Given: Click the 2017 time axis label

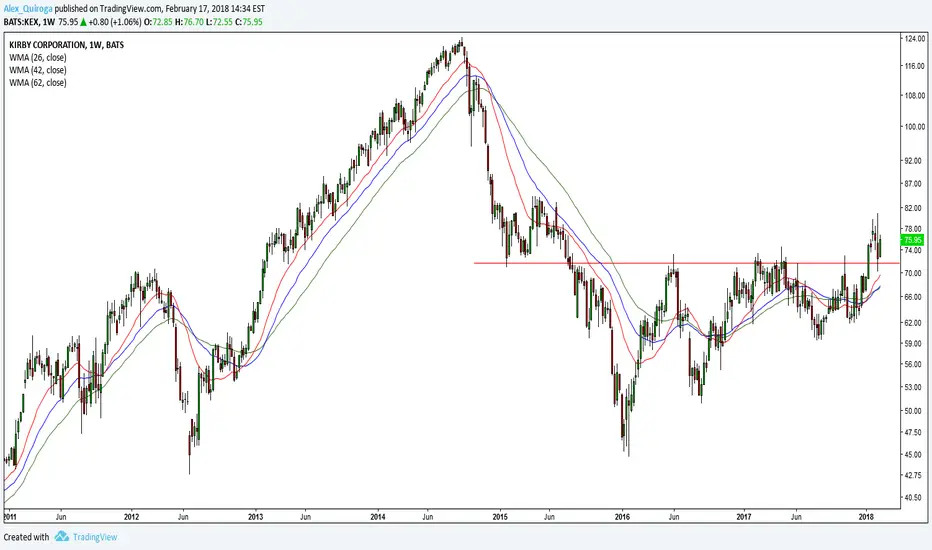Looking at the screenshot, I should [x=744, y=517].
